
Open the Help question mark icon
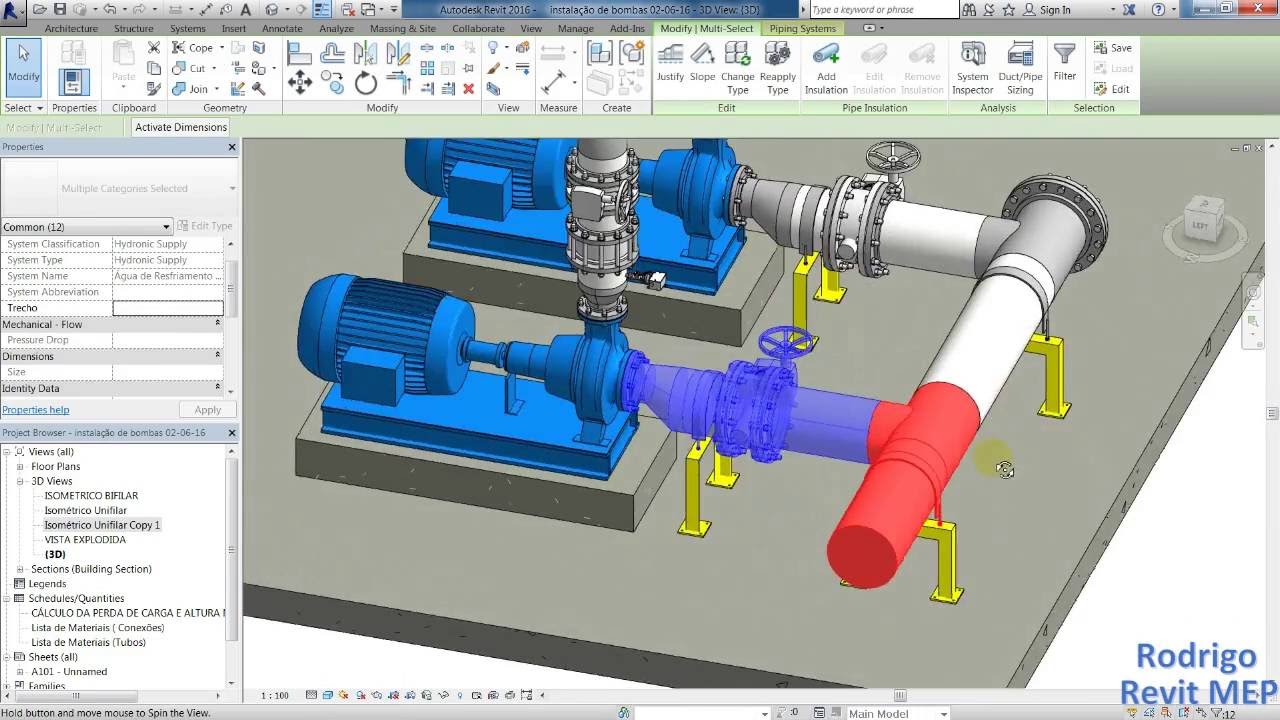[x=1157, y=9]
